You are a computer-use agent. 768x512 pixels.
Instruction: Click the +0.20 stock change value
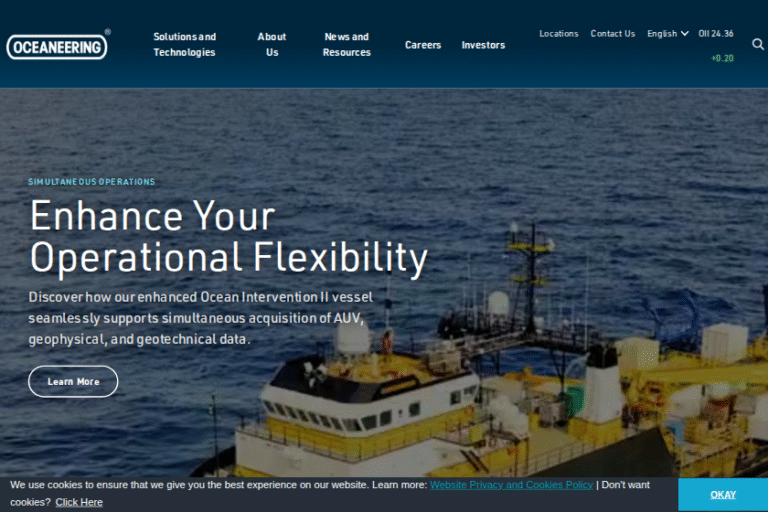(722, 58)
